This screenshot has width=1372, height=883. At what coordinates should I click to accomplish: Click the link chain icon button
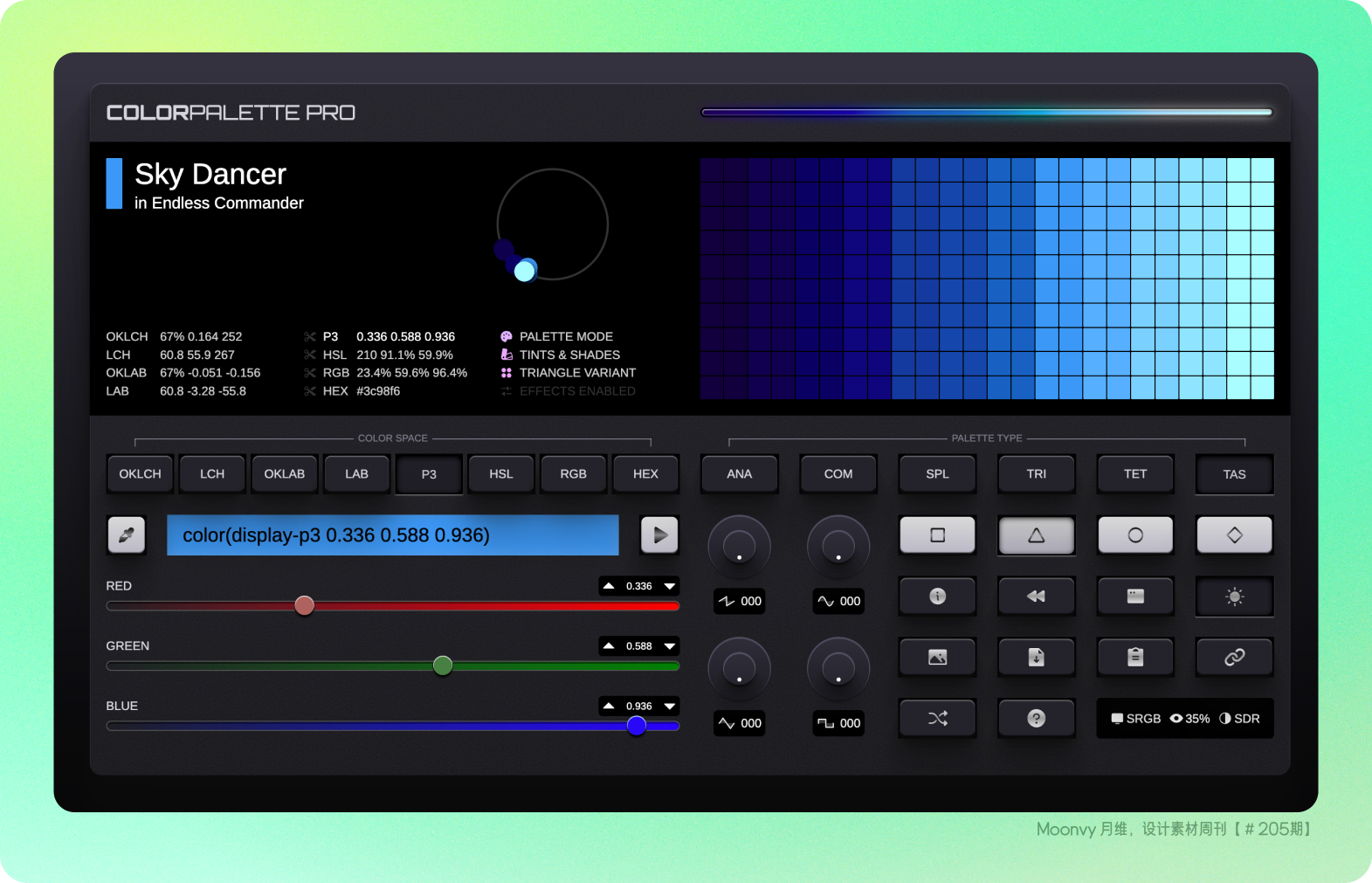click(1234, 657)
